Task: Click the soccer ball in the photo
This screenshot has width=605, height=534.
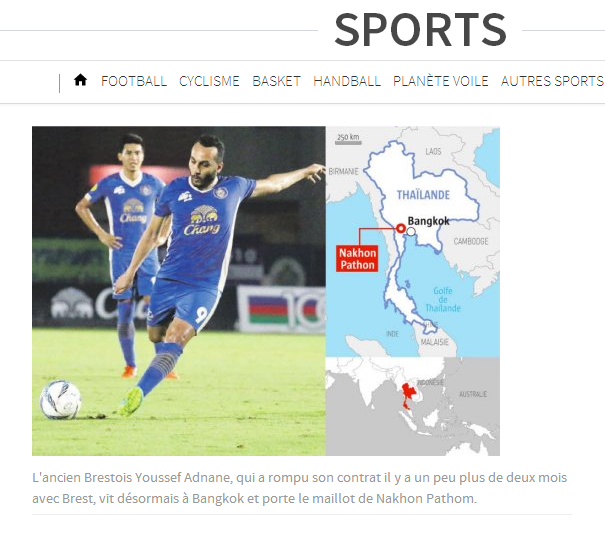Action: point(61,399)
